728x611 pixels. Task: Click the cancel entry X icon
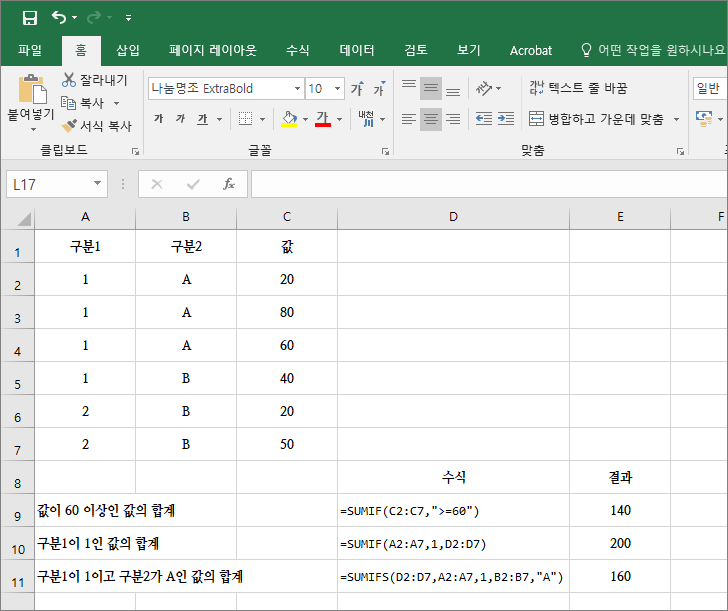coord(157,184)
